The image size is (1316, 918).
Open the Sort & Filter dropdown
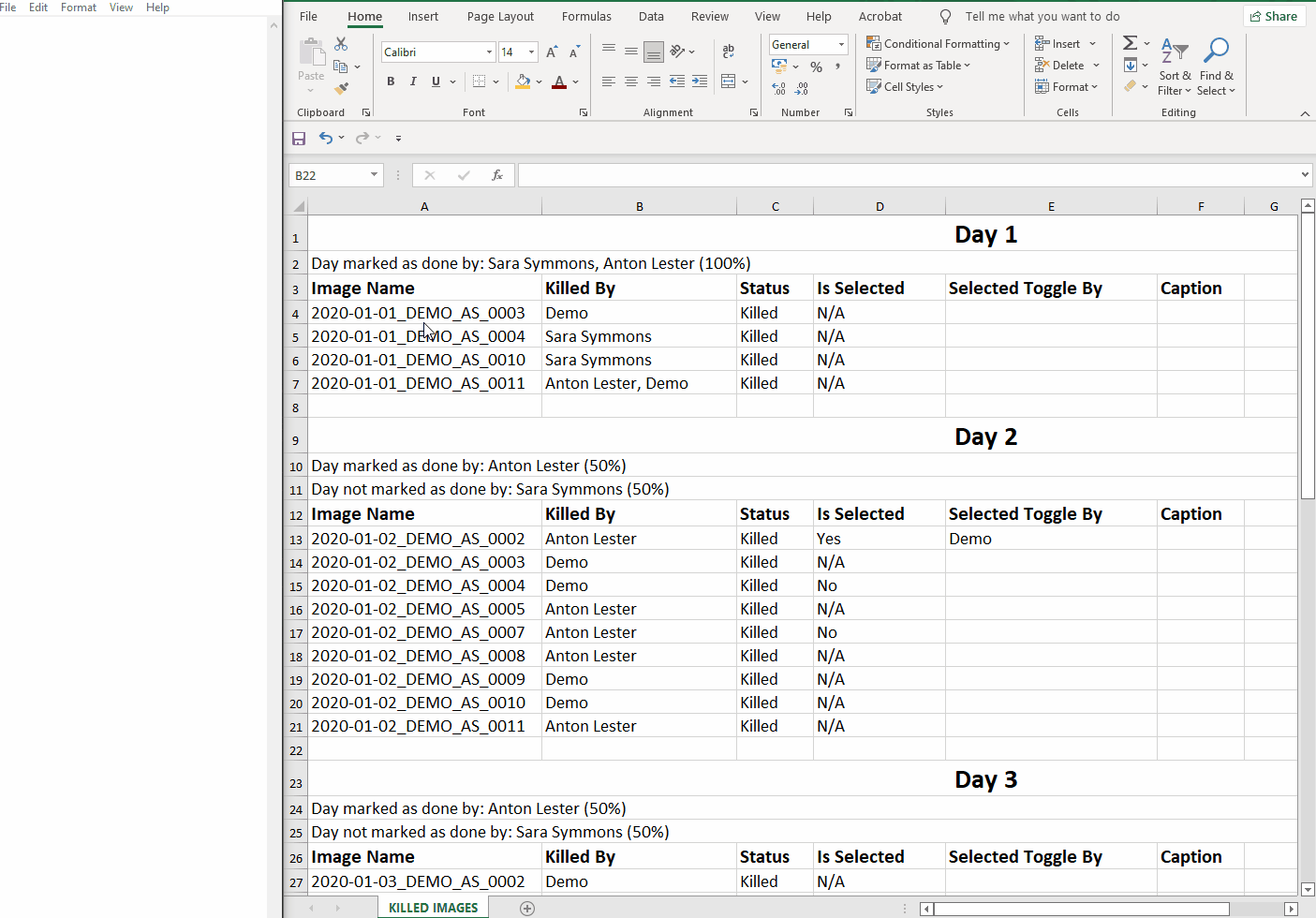click(1175, 67)
